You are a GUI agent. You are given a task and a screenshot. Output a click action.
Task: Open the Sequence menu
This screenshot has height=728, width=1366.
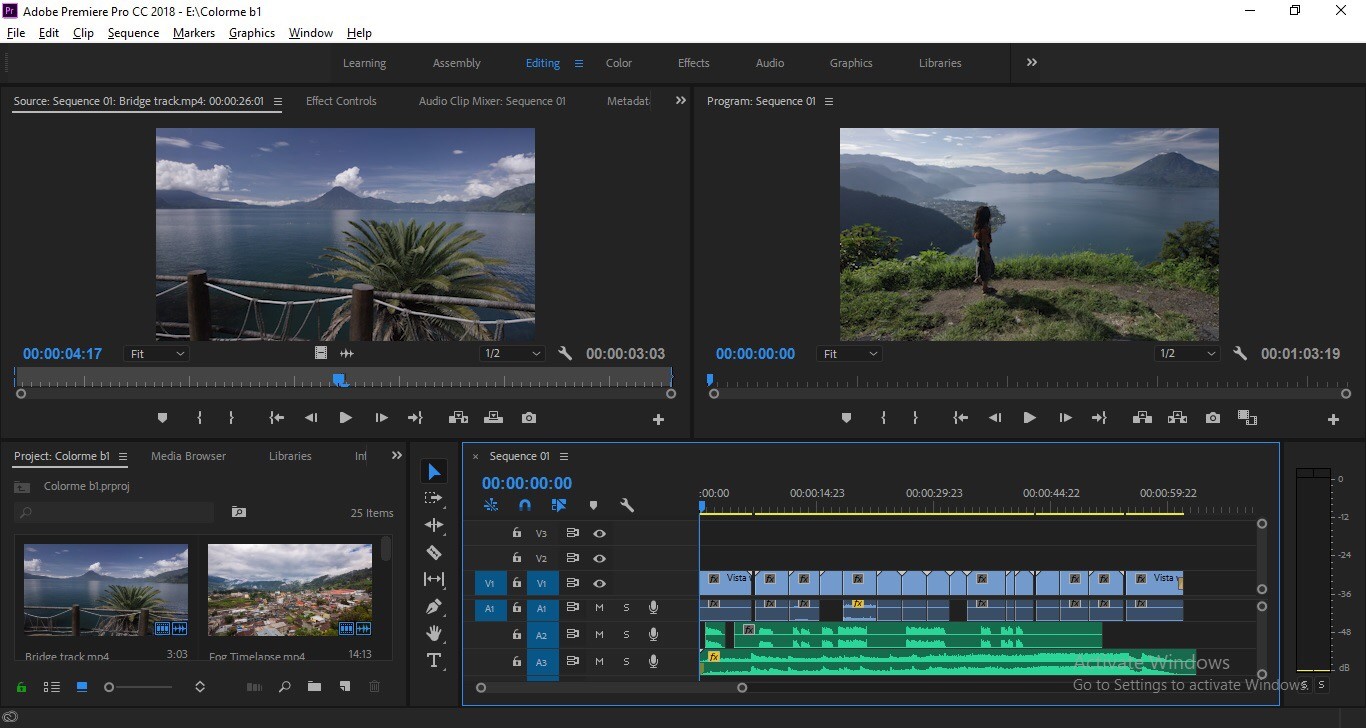pyautogui.click(x=133, y=33)
